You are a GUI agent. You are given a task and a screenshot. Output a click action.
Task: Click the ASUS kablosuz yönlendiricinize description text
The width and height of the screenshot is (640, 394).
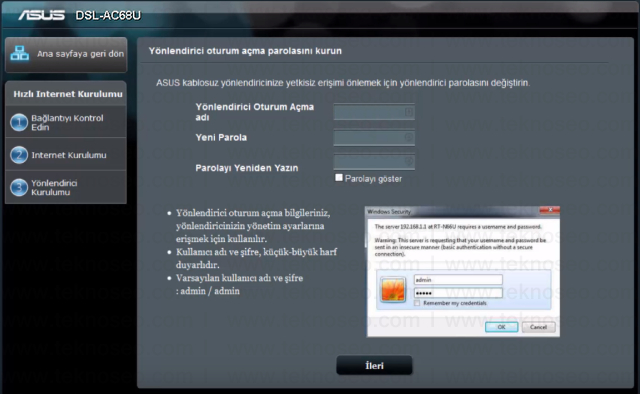(x=343, y=83)
